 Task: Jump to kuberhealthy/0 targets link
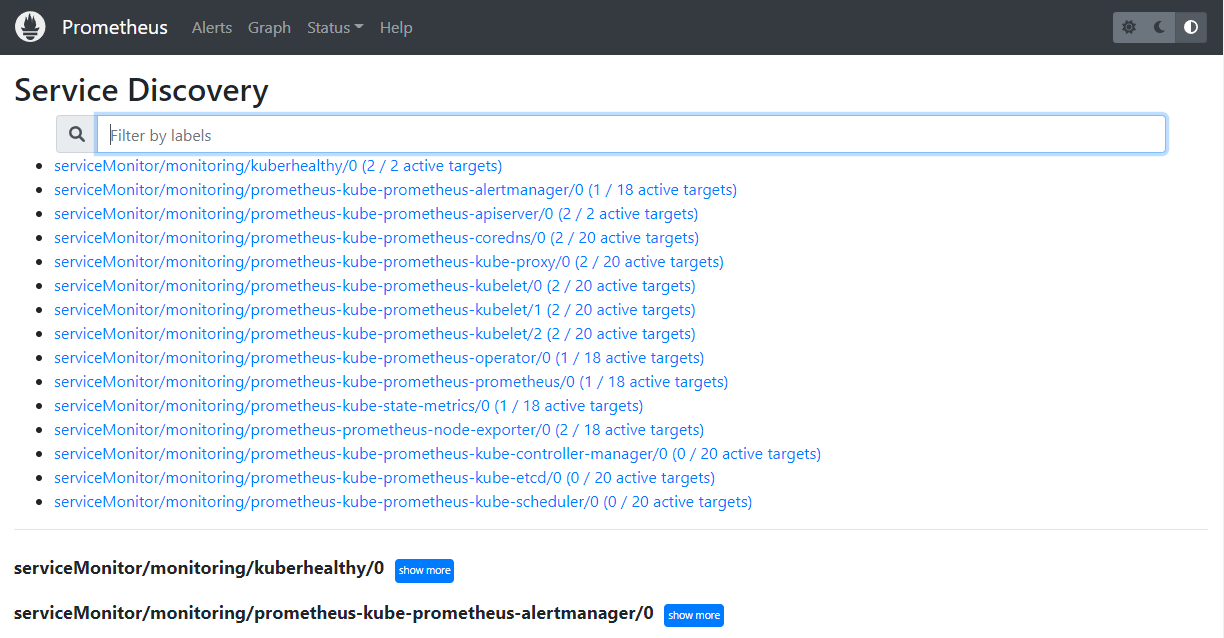[x=278, y=166]
